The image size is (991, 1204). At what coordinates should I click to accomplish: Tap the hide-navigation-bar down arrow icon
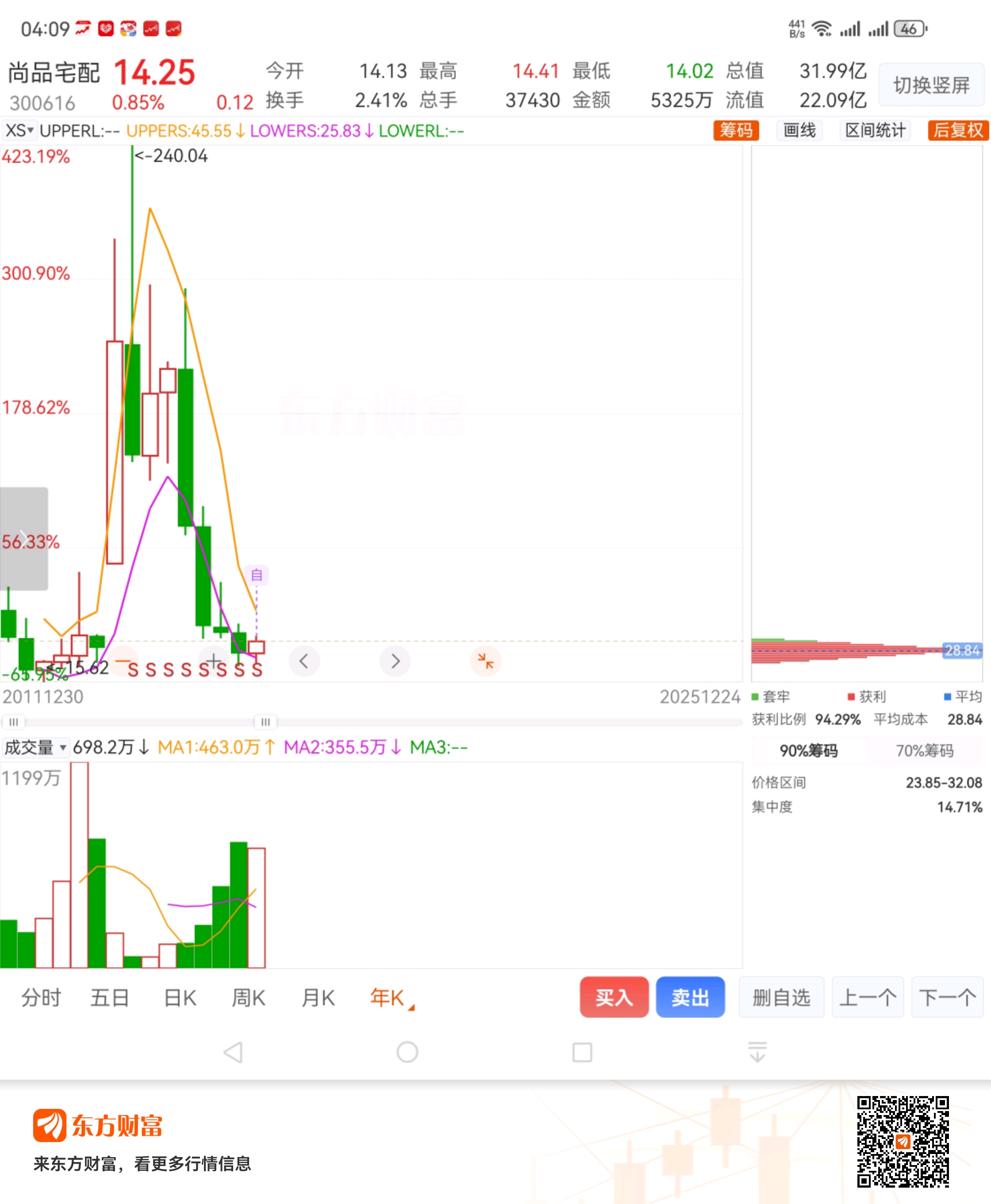pyautogui.click(x=757, y=1052)
